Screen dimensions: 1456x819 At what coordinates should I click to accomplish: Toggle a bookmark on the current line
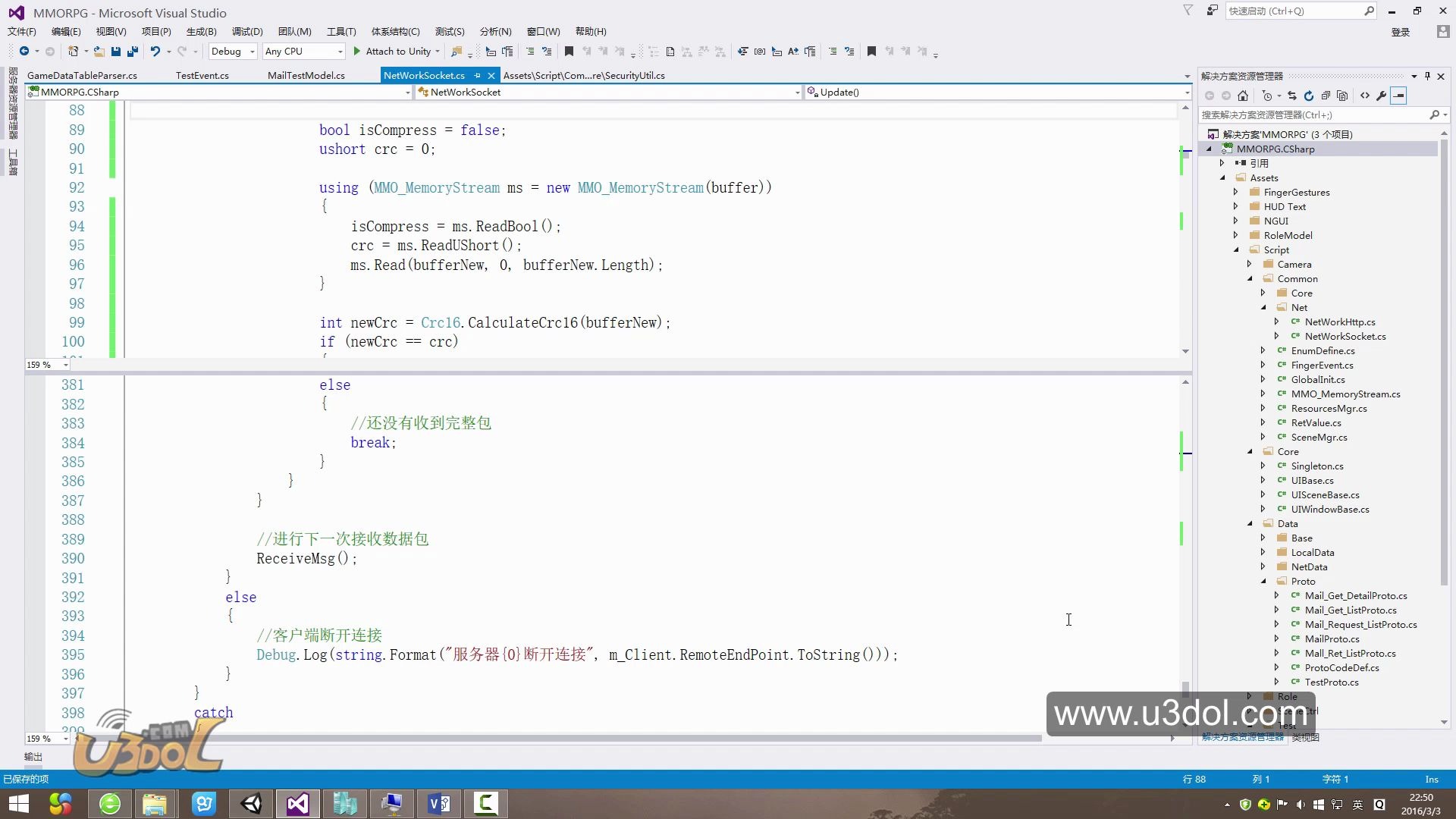click(x=570, y=51)
